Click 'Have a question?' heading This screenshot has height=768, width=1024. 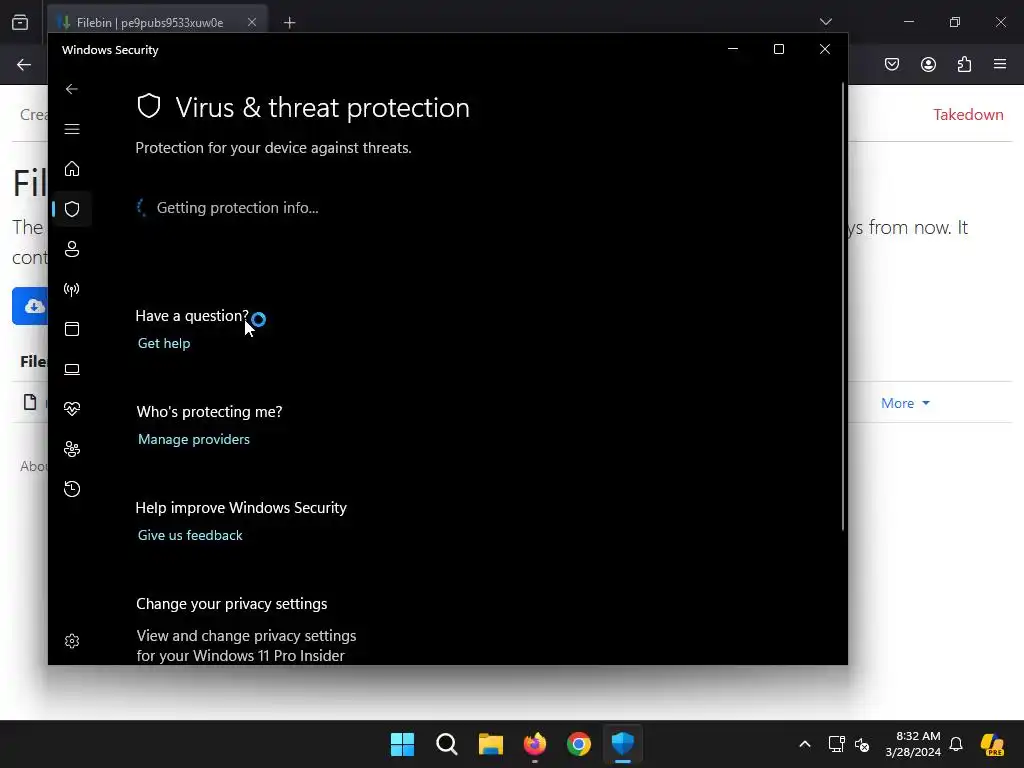coord(192,316)
